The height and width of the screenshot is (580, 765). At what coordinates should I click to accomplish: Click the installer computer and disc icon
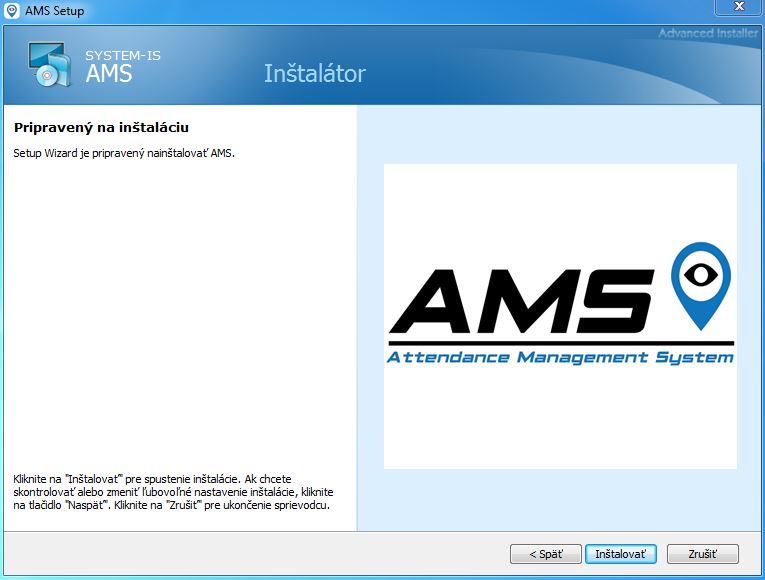click(49, 64)
